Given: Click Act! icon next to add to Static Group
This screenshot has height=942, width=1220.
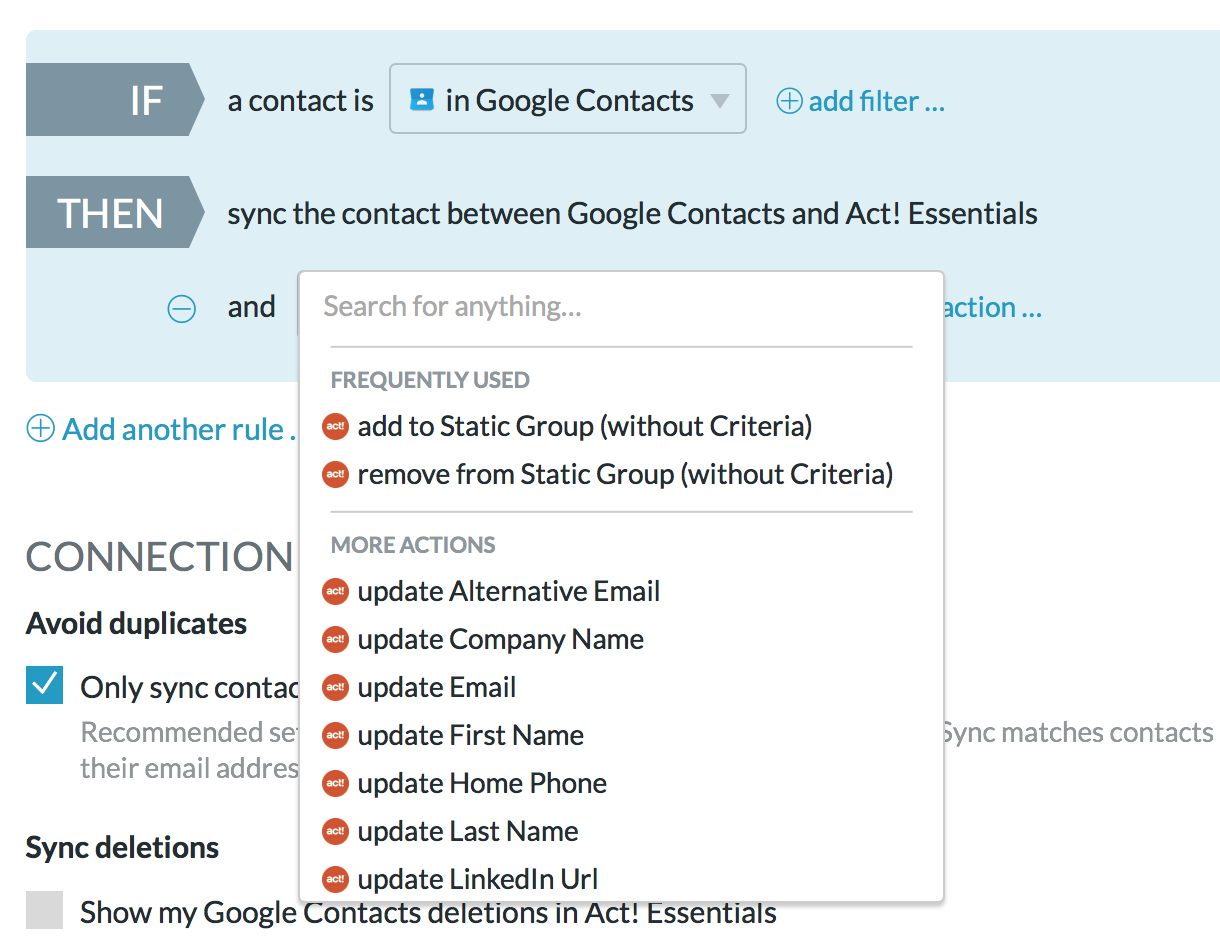Looking at the screenshot, I should [x=335, y=427].
